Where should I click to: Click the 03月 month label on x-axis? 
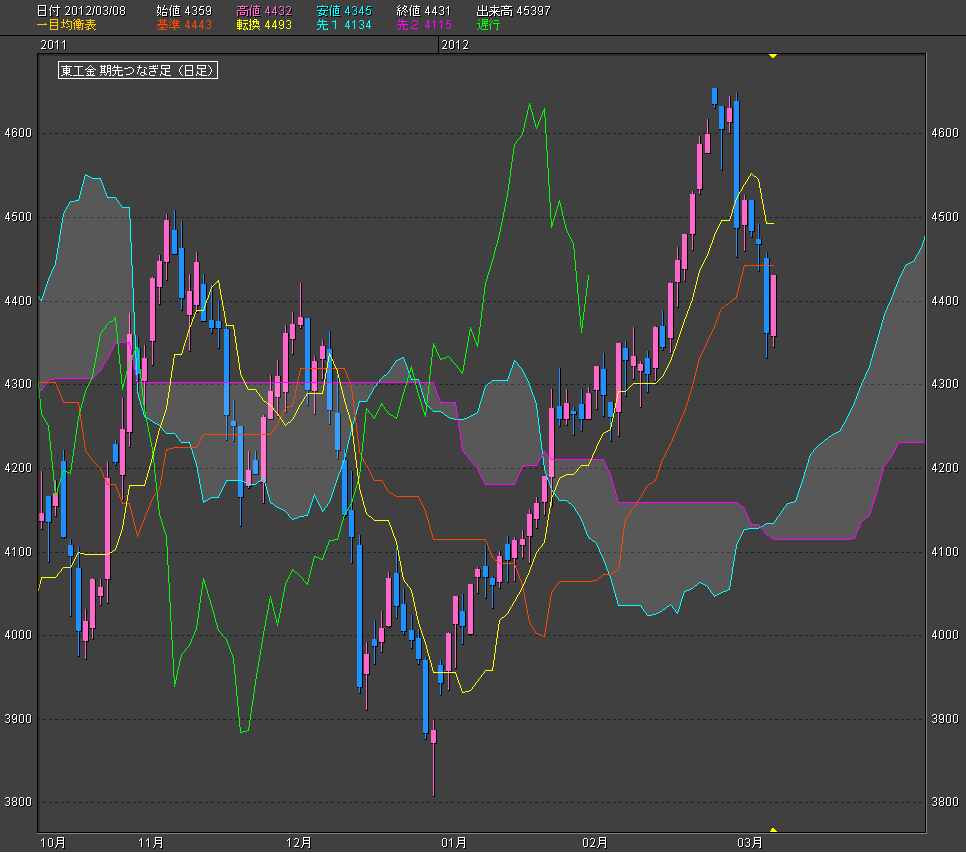750,842
